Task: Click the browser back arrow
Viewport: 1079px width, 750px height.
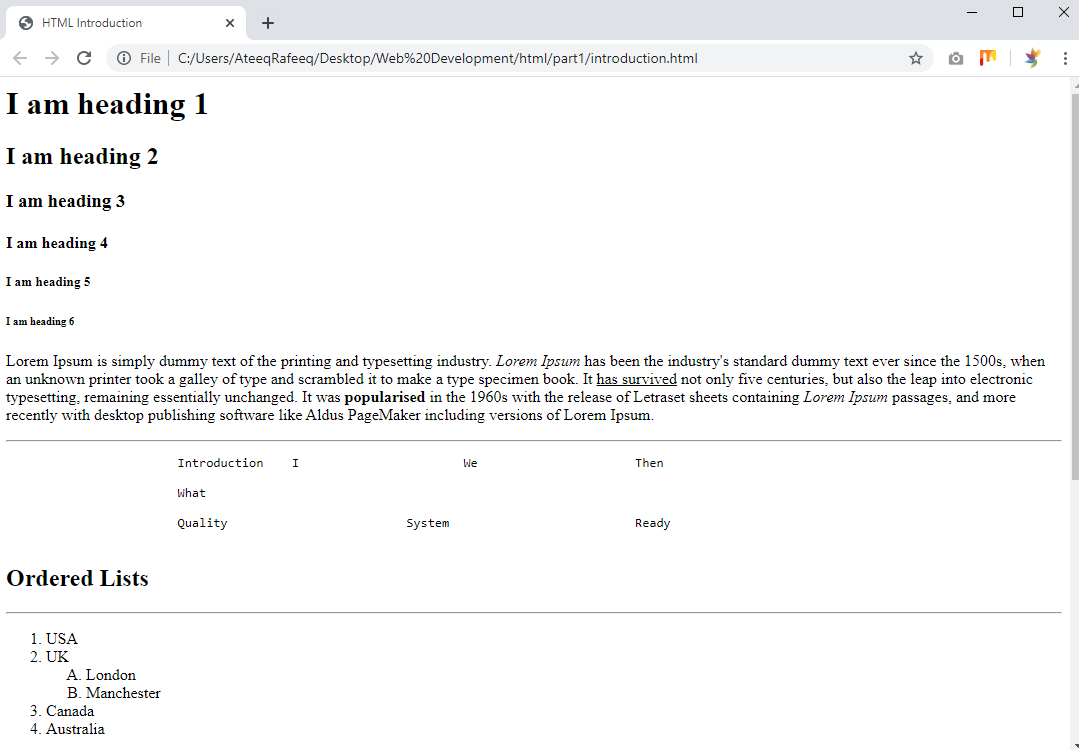Action: coord(20,58)
